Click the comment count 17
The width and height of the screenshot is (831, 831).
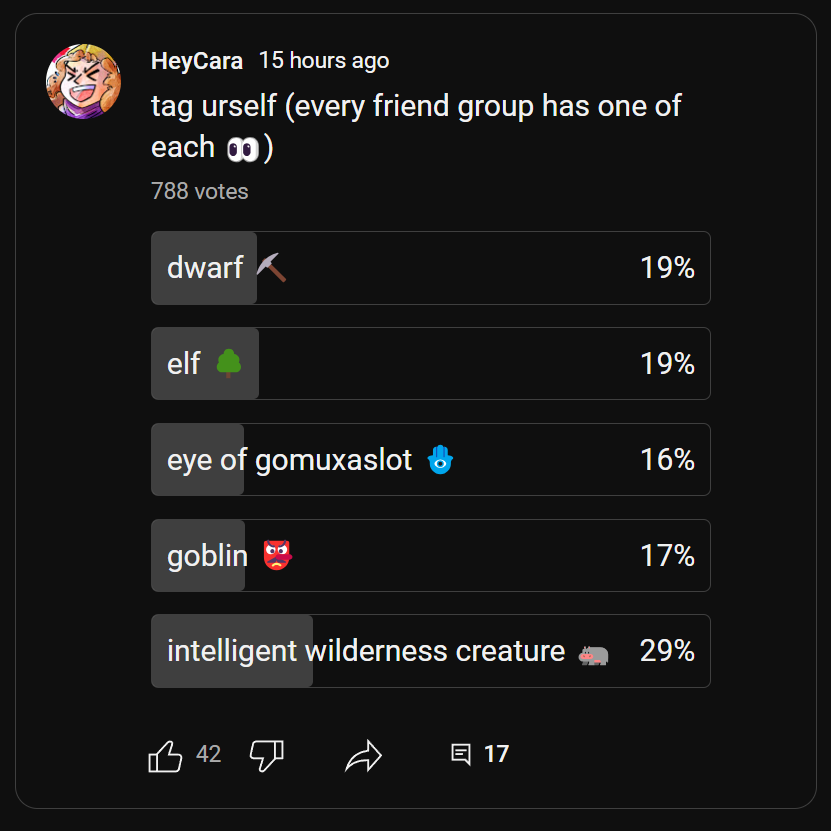(496, 754)
